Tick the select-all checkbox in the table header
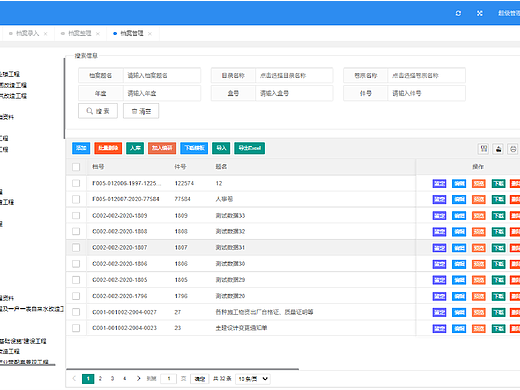The image size is (520, 390). 76,167
